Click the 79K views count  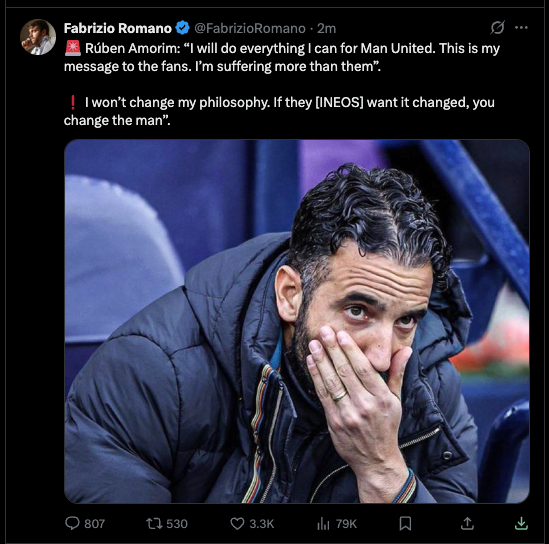[x=346, y=524]
